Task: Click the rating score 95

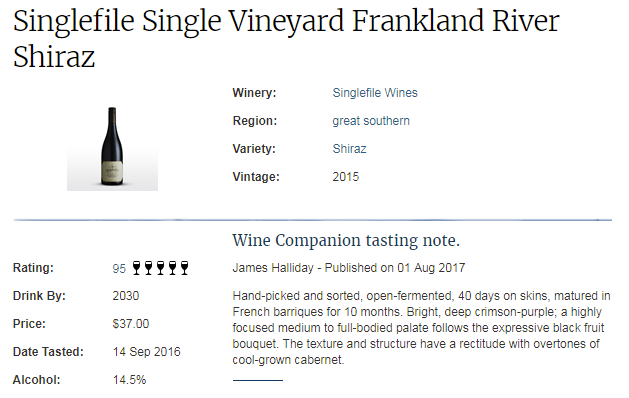Action: pyautogui.click(x=119, y=268)
